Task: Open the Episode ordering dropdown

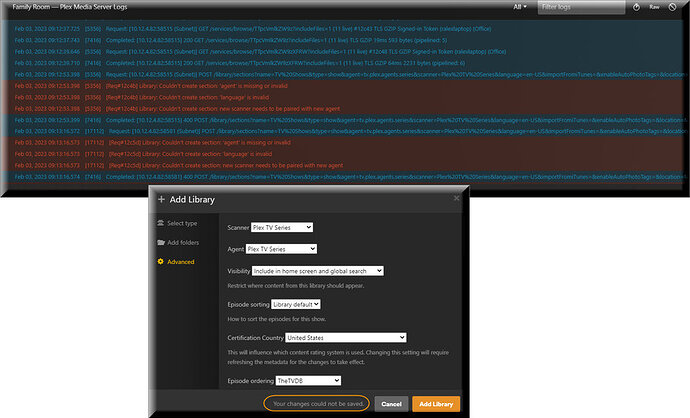Action: click(308, 381)
